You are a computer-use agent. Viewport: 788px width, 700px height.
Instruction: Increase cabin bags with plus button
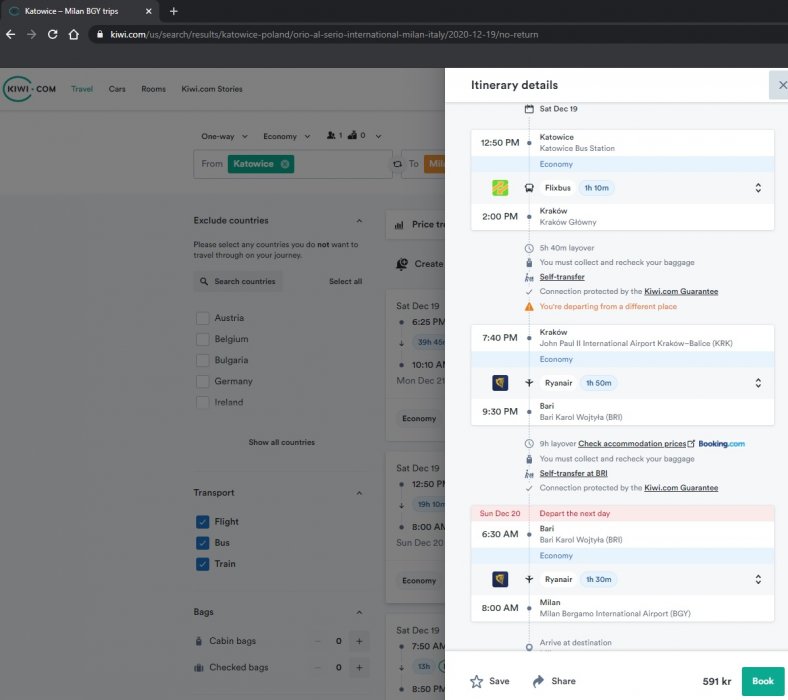[360, 641]
